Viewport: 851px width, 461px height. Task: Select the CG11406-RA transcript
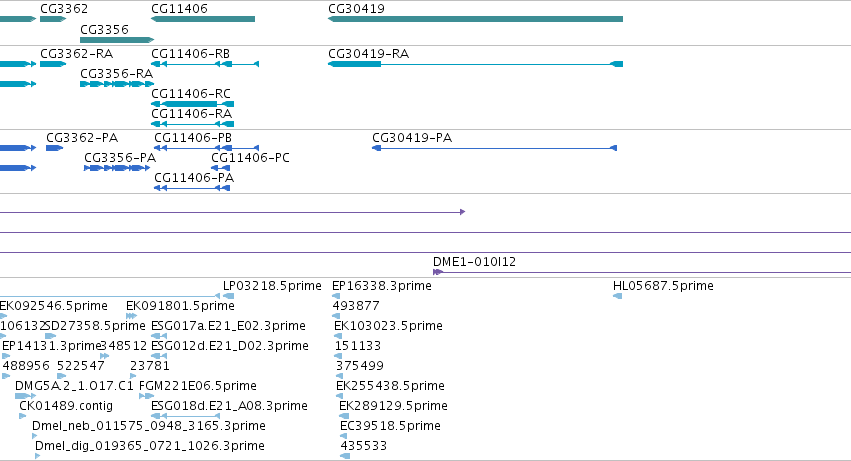point(193,124)
